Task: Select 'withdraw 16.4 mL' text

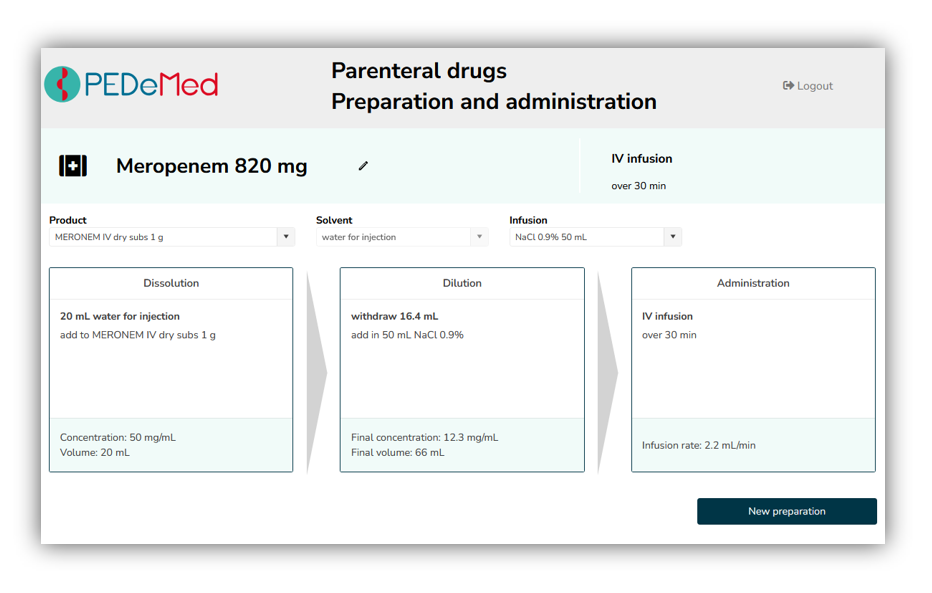Action: [394, 316]
